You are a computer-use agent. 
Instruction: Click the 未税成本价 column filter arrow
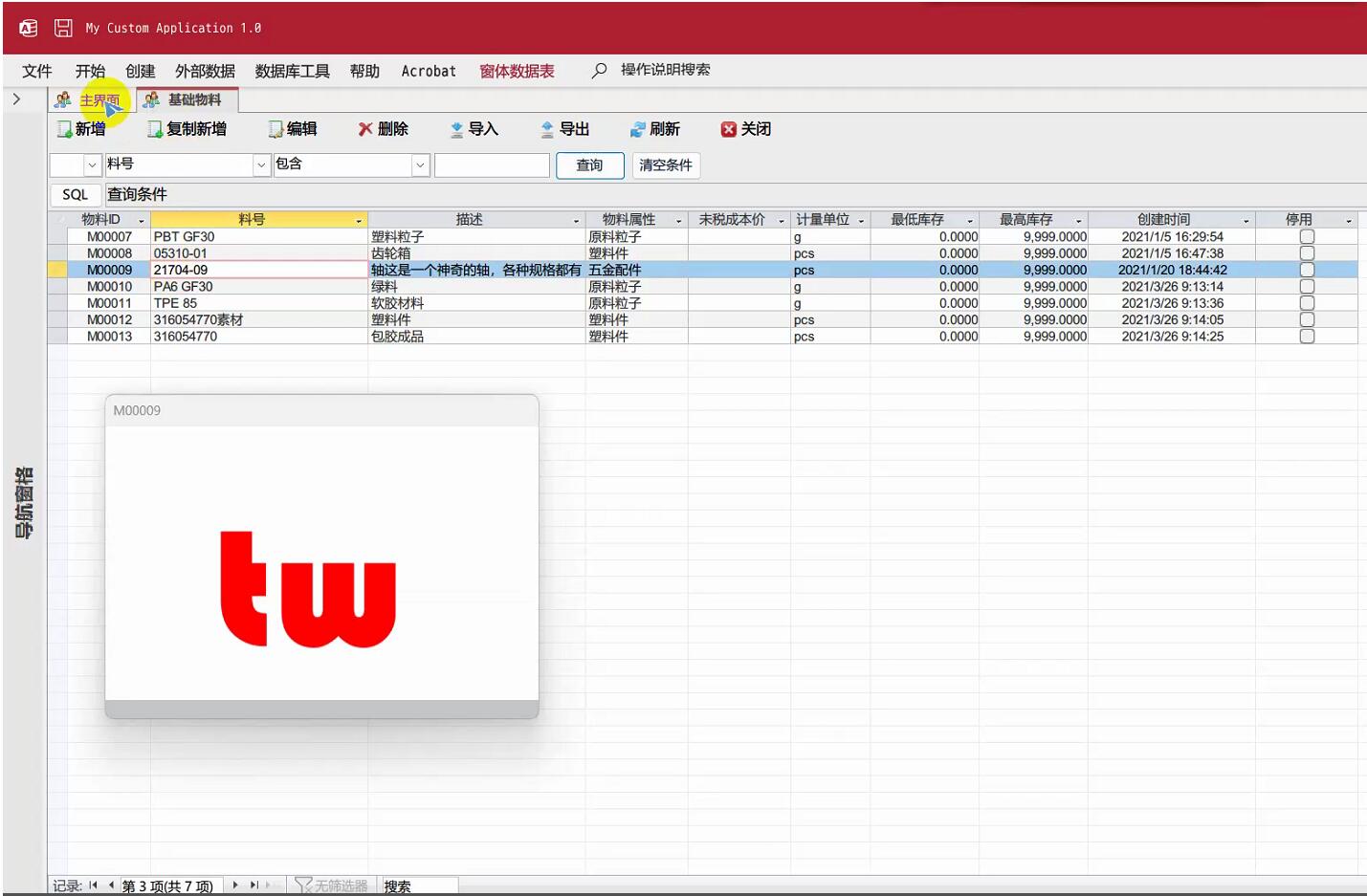tap(782, 221)
